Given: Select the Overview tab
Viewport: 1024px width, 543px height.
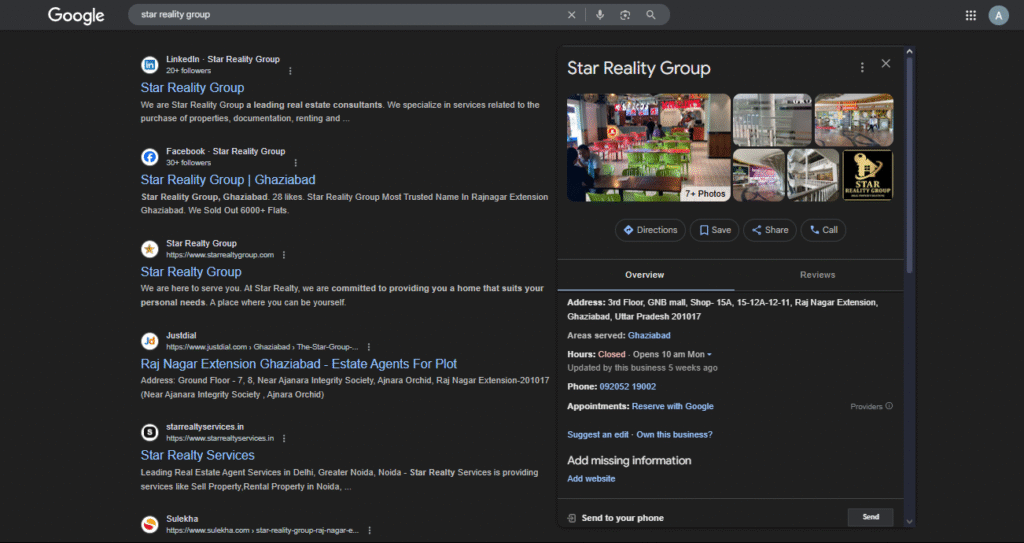Looking at the screenshot, I should click(645, 275).
